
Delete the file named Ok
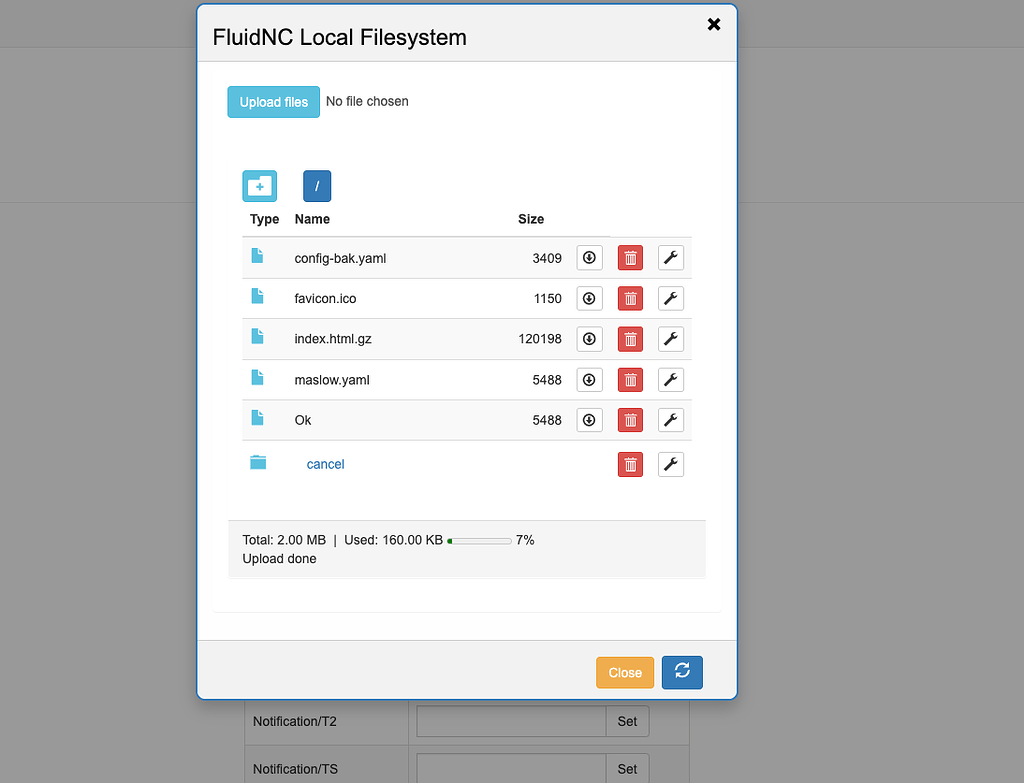[x=630, y=420]
